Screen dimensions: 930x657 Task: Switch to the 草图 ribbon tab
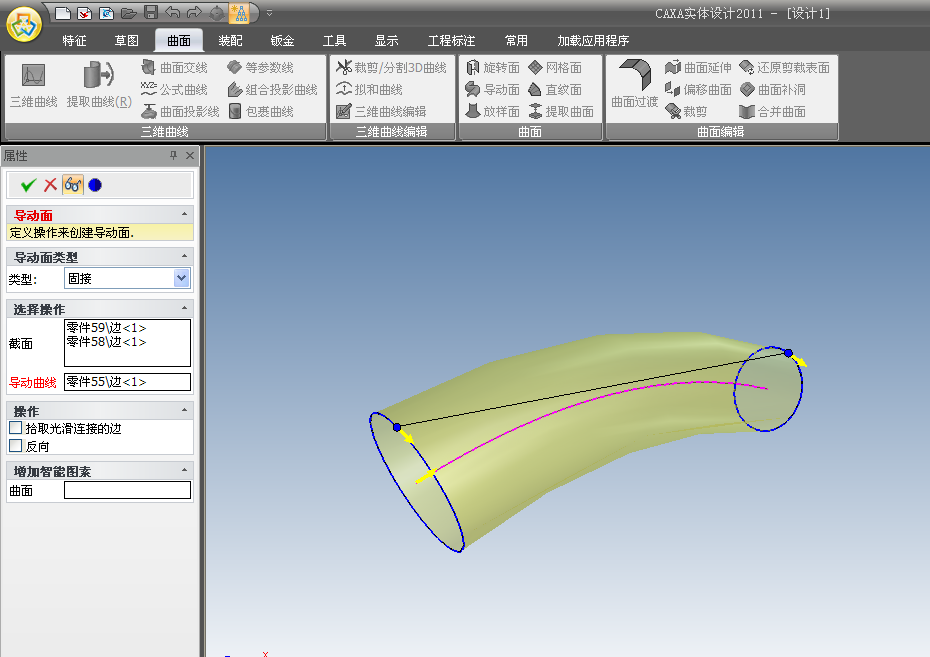coord(126,40)
